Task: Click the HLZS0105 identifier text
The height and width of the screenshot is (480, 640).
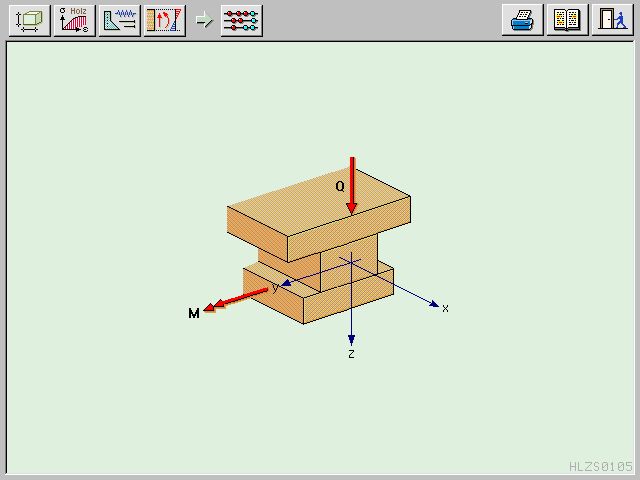Action: (600, 467)
